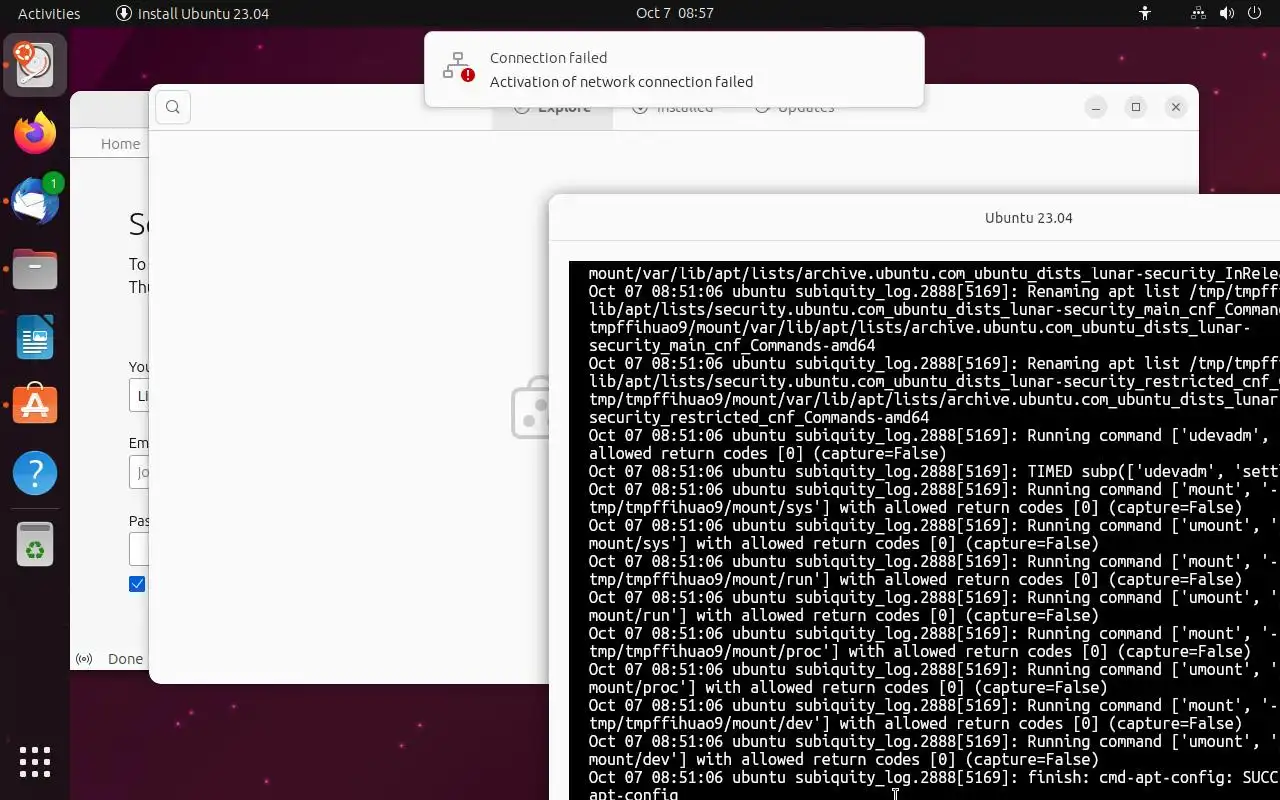Switch to the Updates tab in the Software window

794,108
